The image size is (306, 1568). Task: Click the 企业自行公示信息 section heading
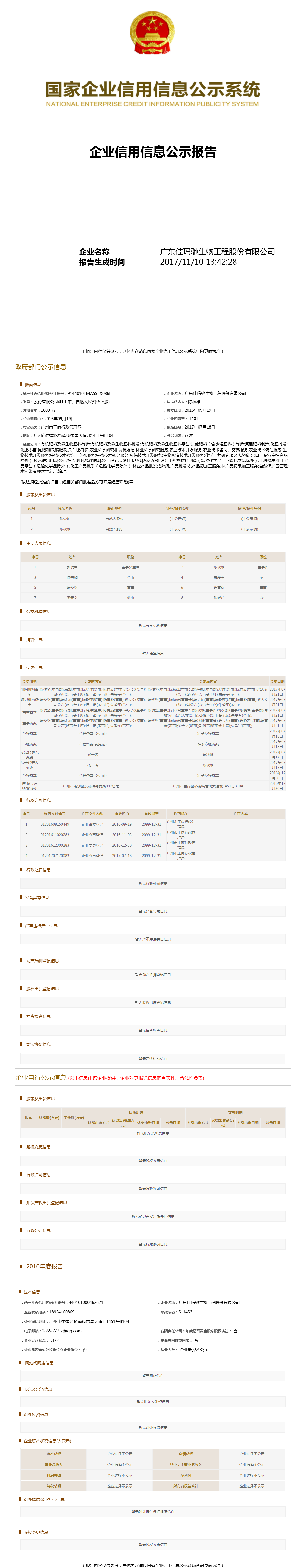coord(41,1077)
